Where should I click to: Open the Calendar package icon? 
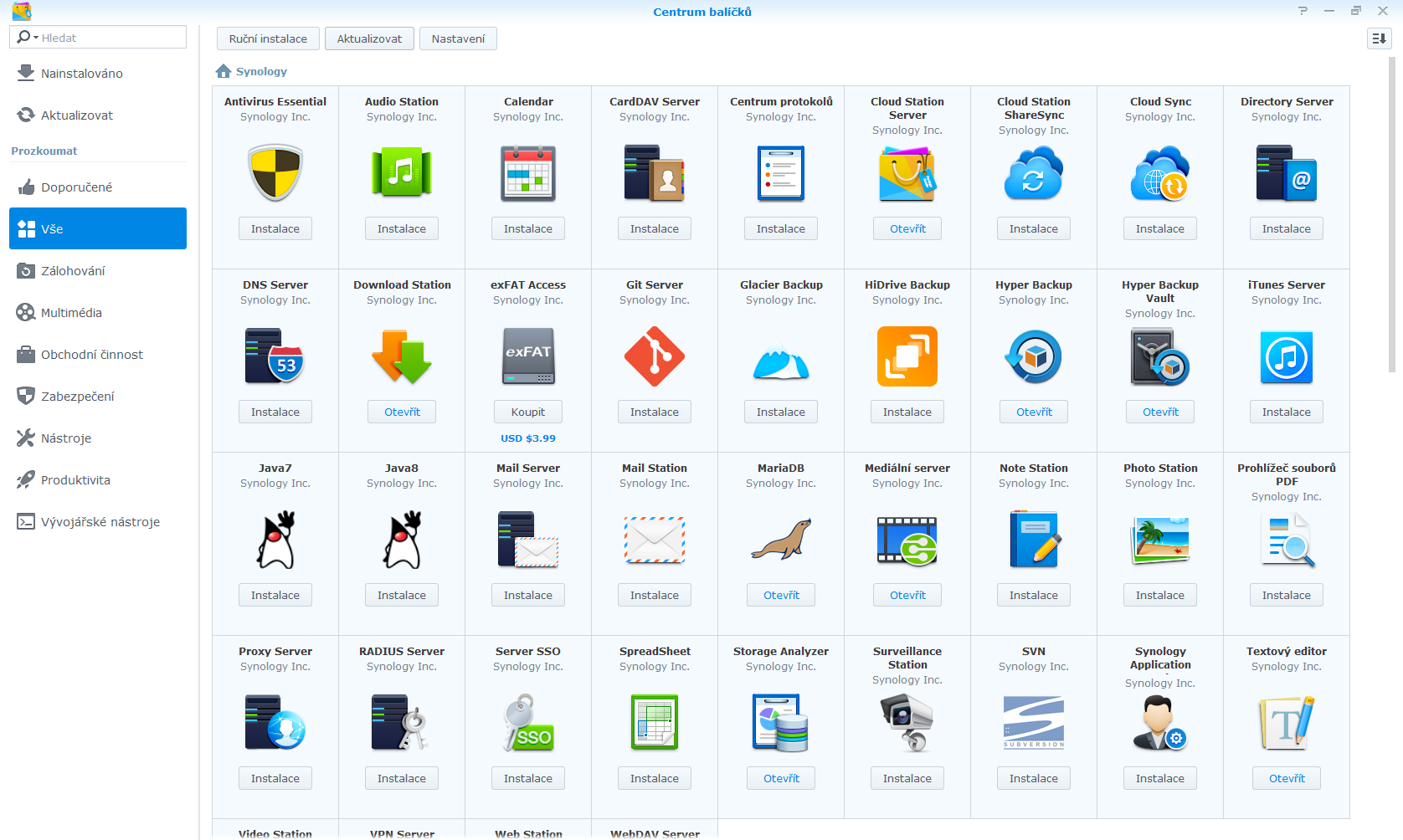tap(528, 173)
